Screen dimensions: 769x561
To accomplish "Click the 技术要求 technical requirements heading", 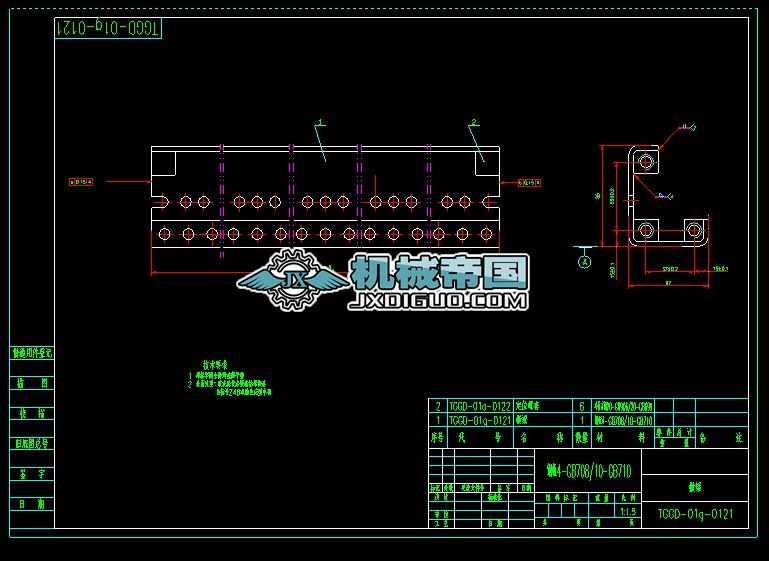I will (215, 365).
